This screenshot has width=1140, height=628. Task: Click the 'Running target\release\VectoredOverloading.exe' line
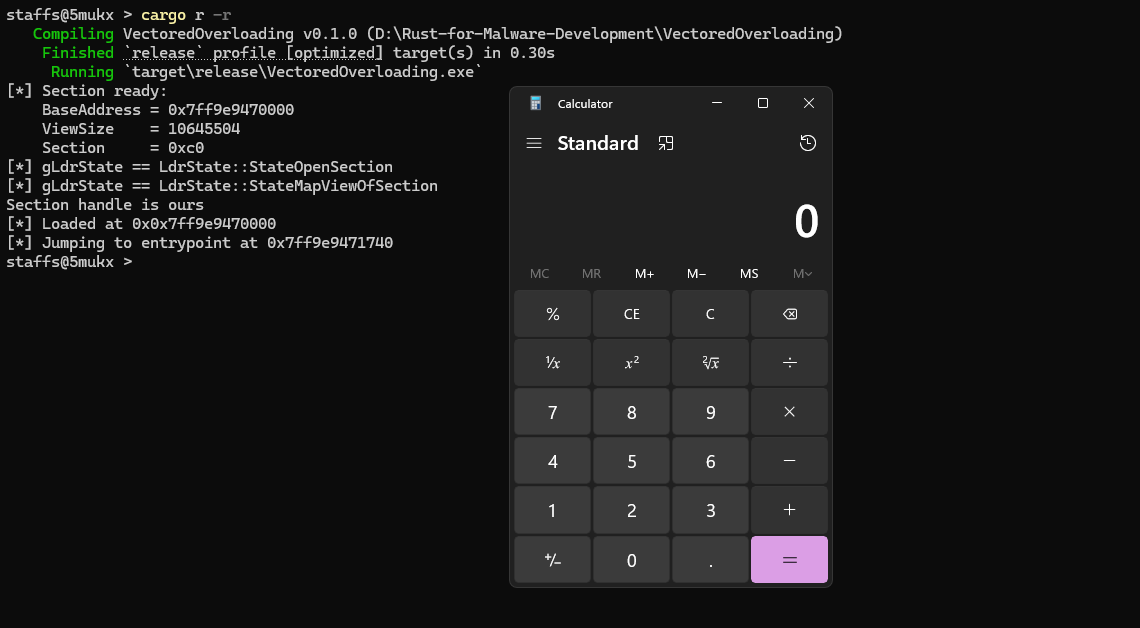click(x=267, y=72)
